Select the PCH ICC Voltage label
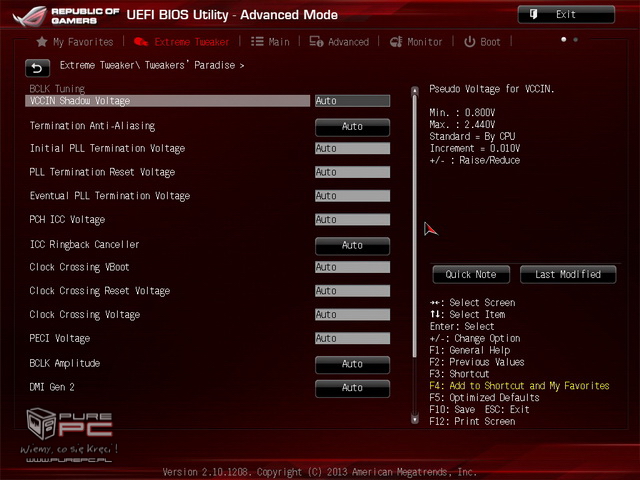Viewport: 640px width, 480px height. point(67,220)
